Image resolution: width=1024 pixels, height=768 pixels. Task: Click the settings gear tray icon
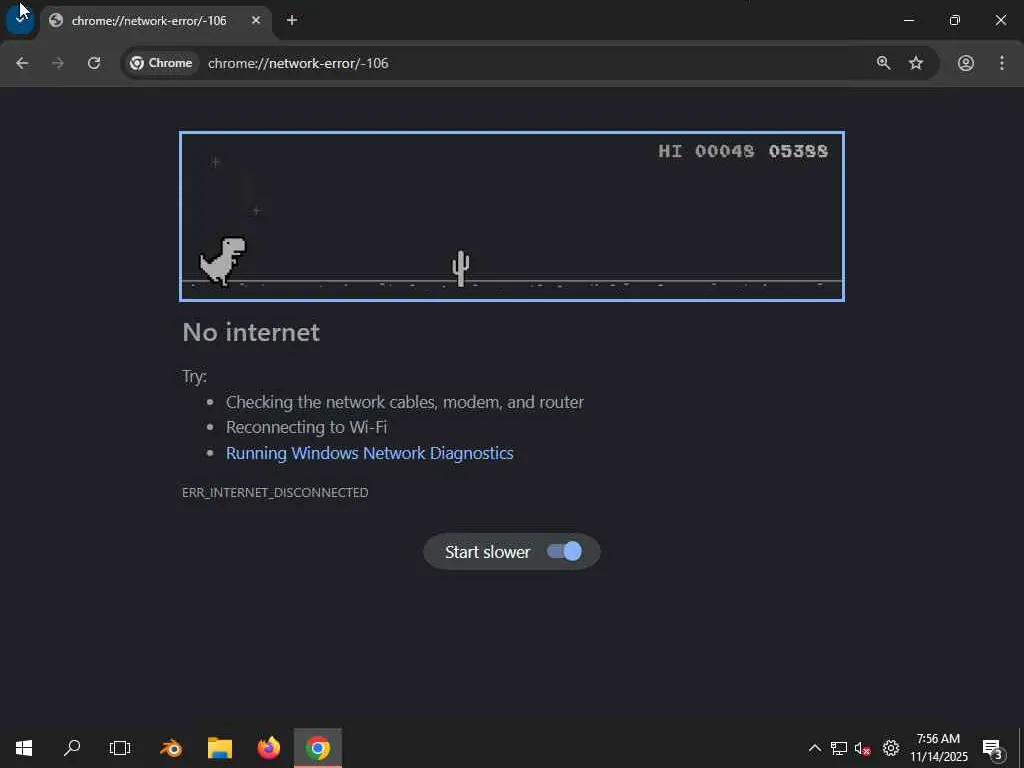(x=891, y=748)
